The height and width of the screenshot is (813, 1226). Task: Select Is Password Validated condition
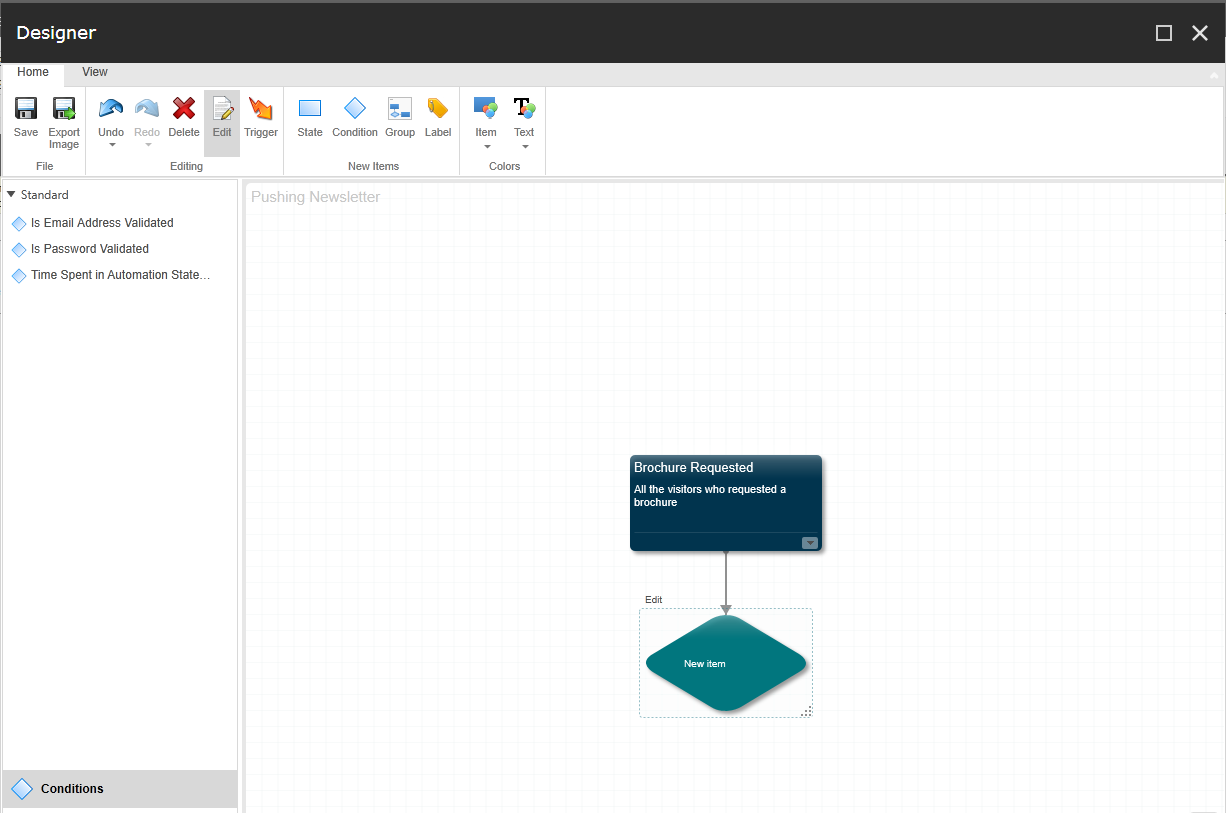pos(90,249)
